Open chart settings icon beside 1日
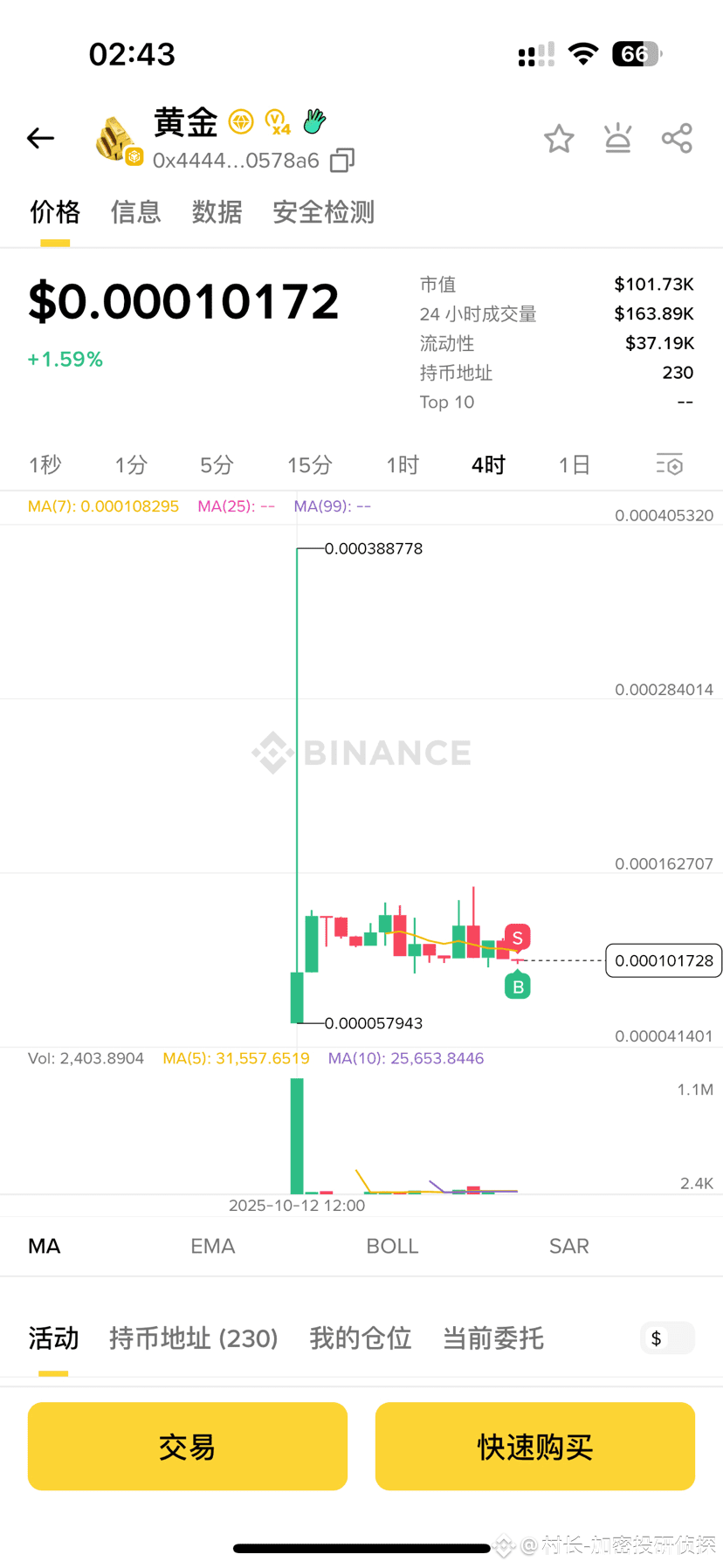This screenshot has height=1568, width=723. [x=669, y=464]
